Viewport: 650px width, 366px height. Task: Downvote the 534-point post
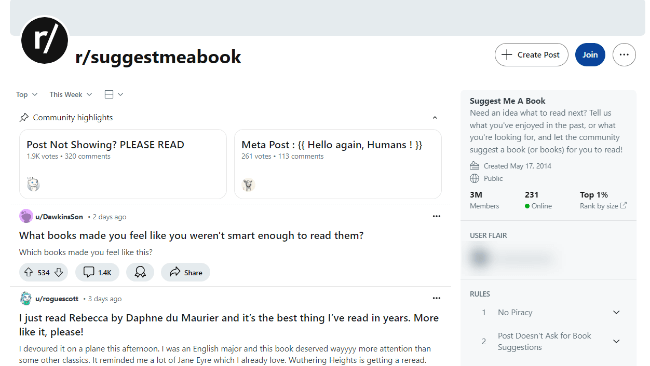pyautogui.click(x=59, y=272)
